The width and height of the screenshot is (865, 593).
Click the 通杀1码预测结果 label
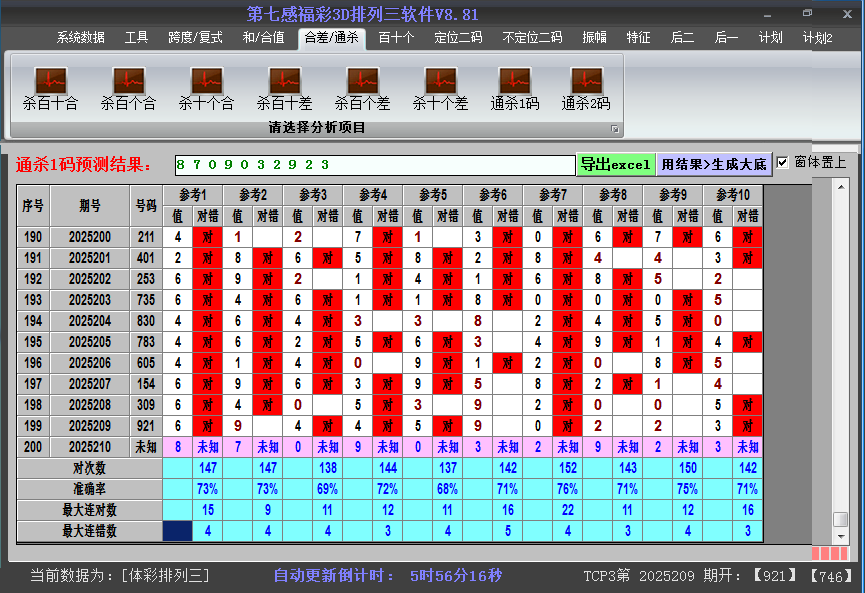(83, 164)
